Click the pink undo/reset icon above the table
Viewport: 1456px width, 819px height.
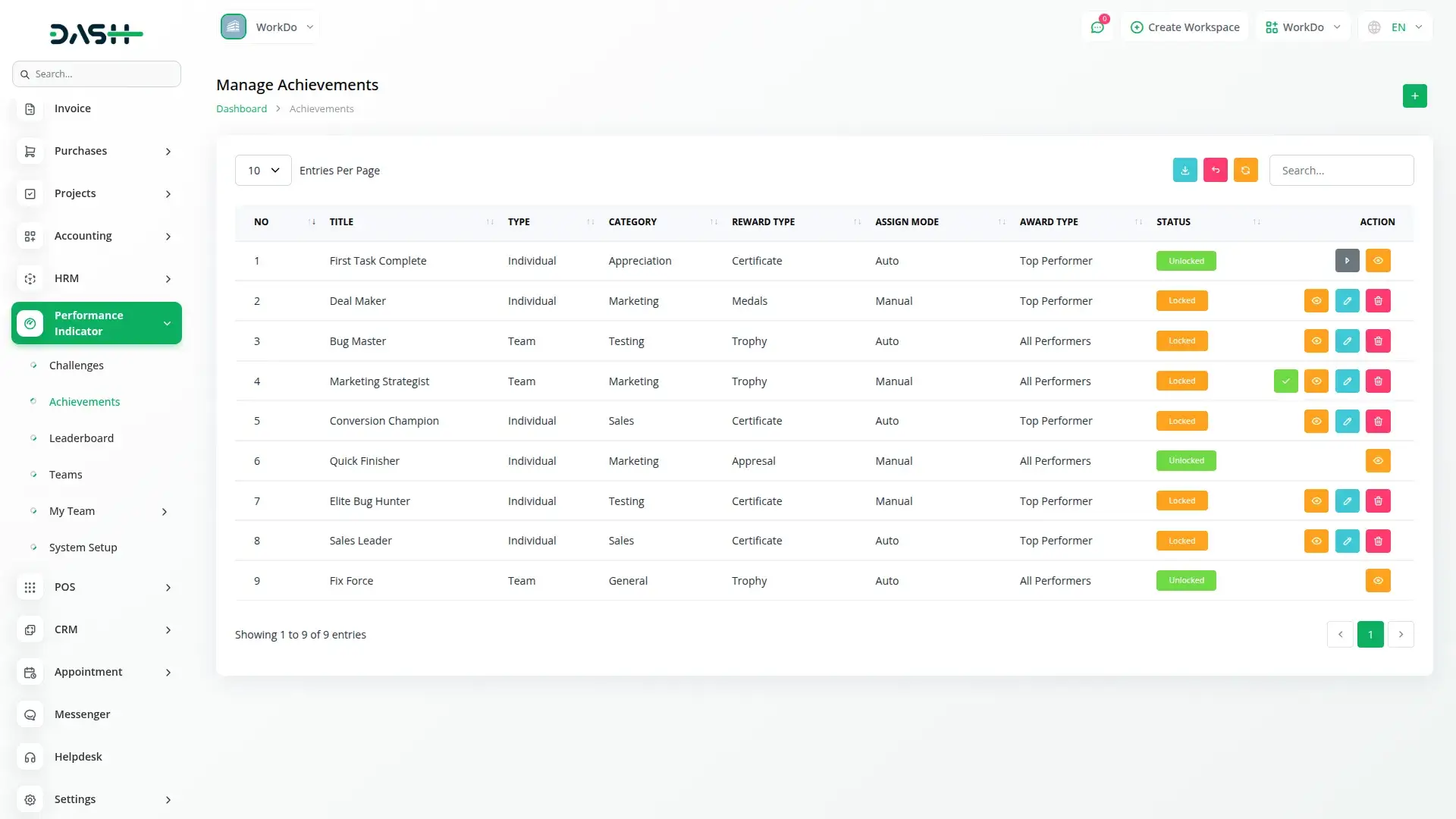coord(1215,171)
